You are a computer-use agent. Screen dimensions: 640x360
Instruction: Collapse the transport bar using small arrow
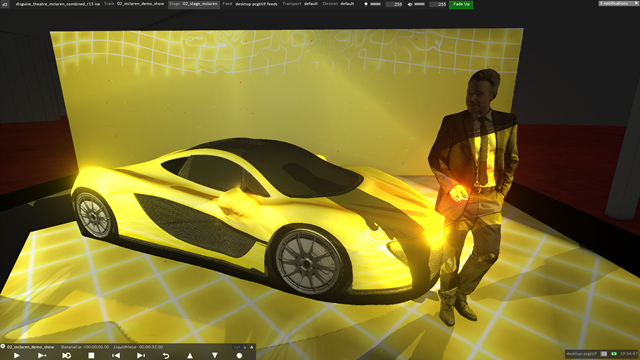[x=251, y=347]
